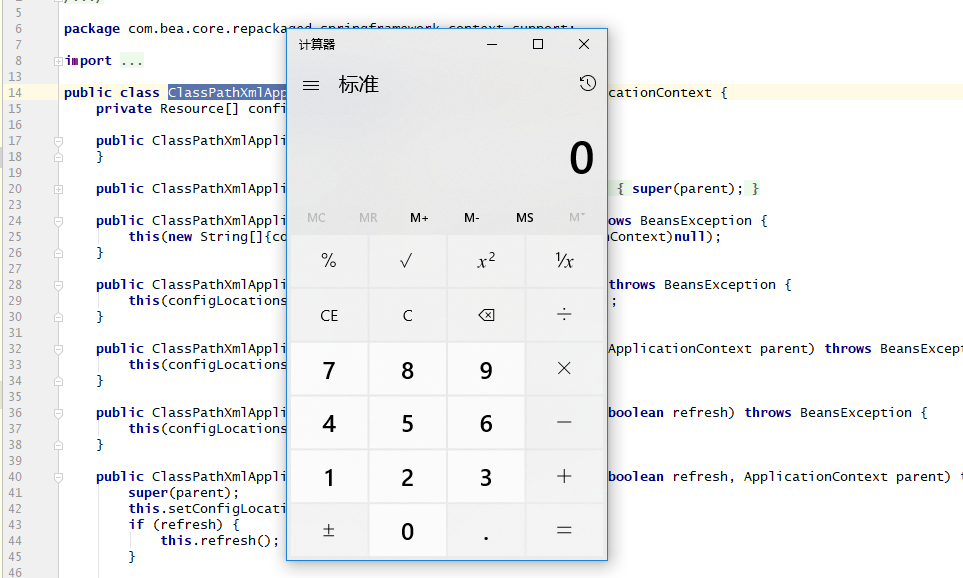
Task: Open the calculation history with the clock icon
Action: coord(587,84)
